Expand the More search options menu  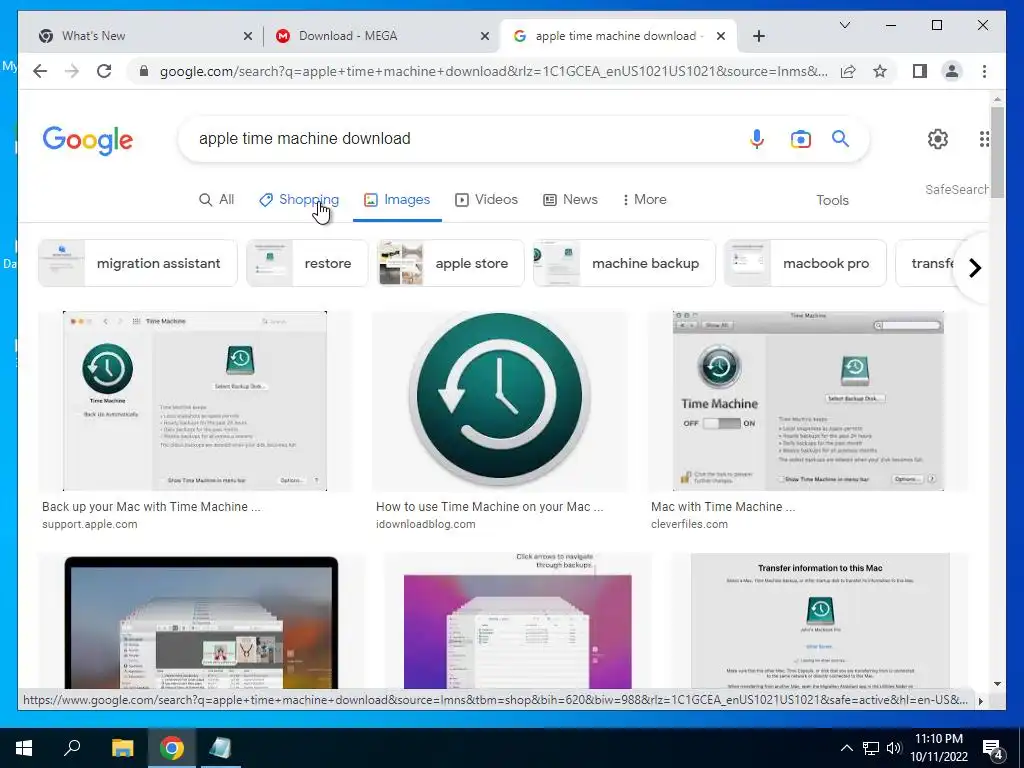pyautogui.click(x=644, y=199)
